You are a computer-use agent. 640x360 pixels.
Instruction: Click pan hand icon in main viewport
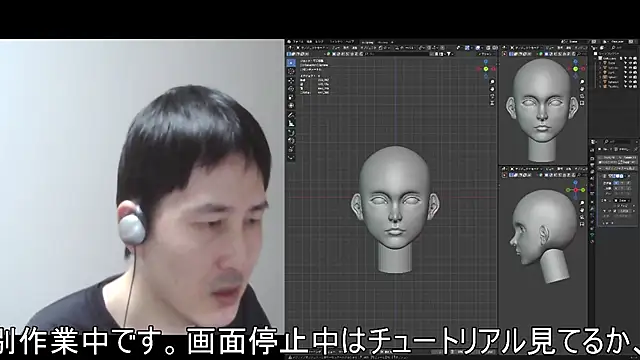pos(493,89)
